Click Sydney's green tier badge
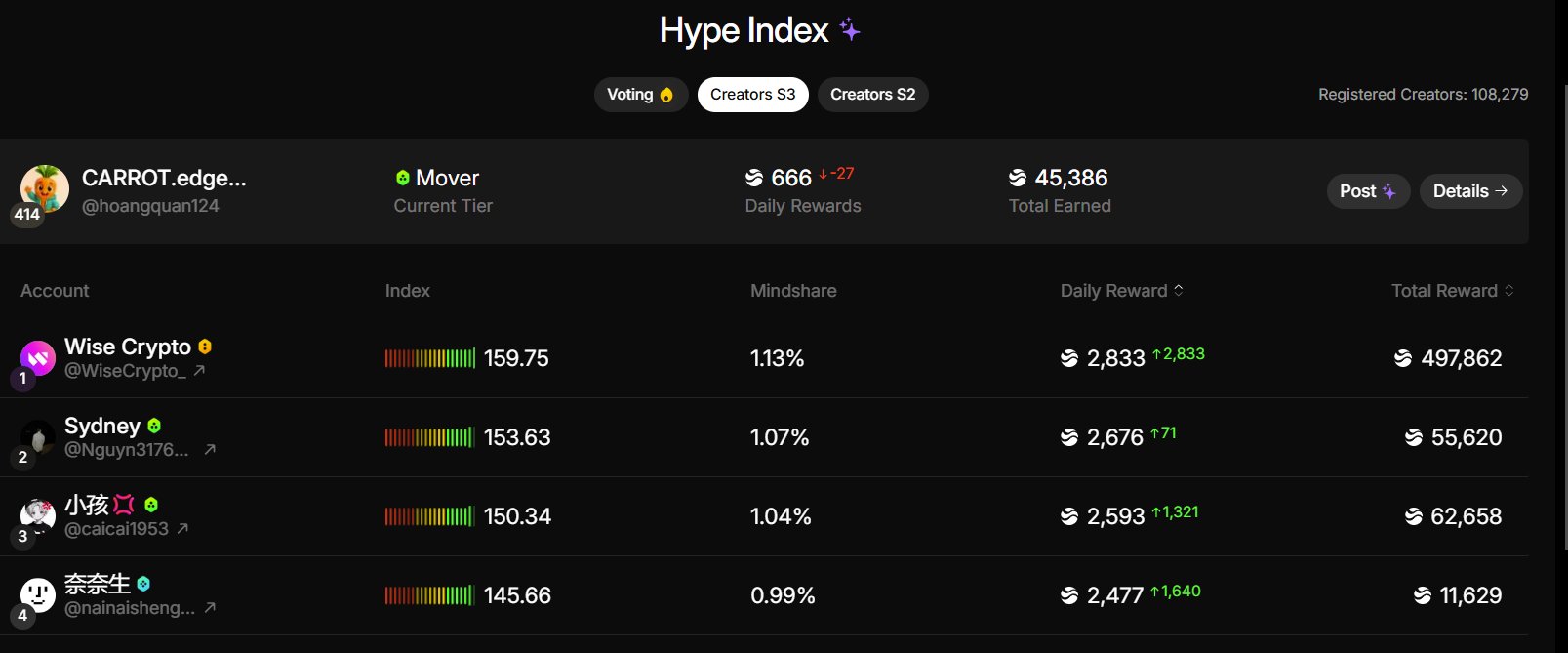The width and height of the screenshot is (1568, 653). (154, 426)
